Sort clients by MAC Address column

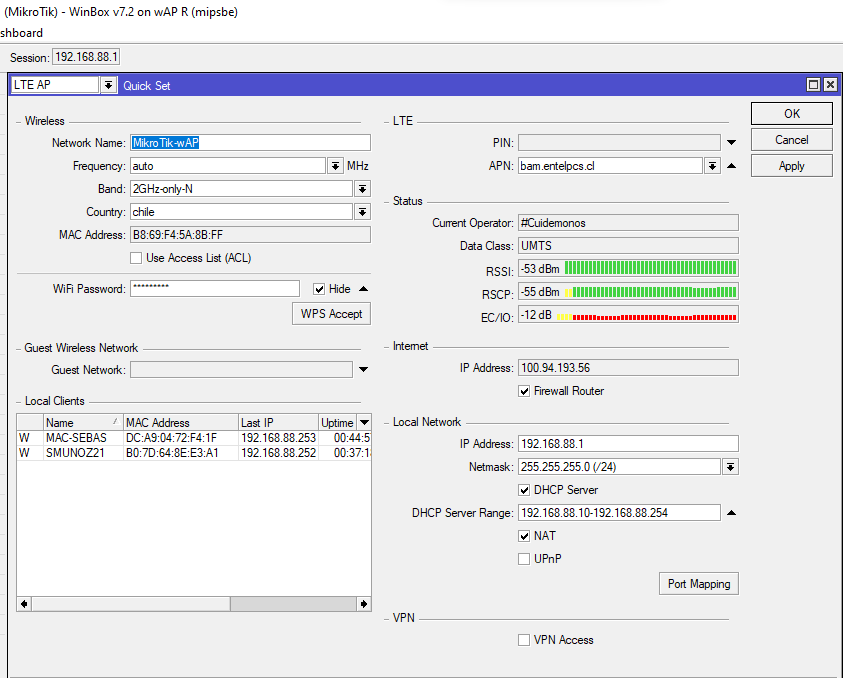pyautogui.click(x=180, y=423)
